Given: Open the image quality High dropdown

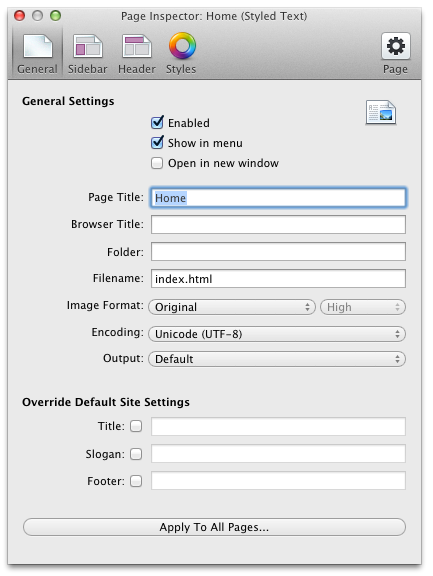Looking at the screenshot, I should pyautogui.click(x=363, y=307).
